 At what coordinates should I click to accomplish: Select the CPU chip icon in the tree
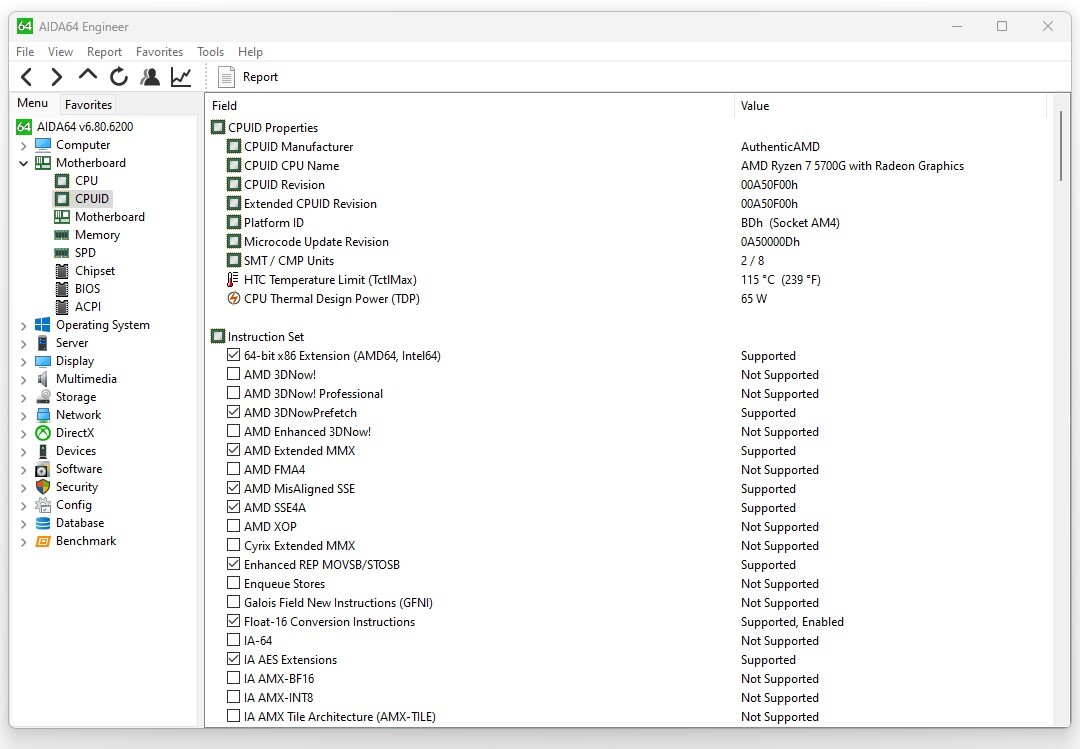coord(62,181)
